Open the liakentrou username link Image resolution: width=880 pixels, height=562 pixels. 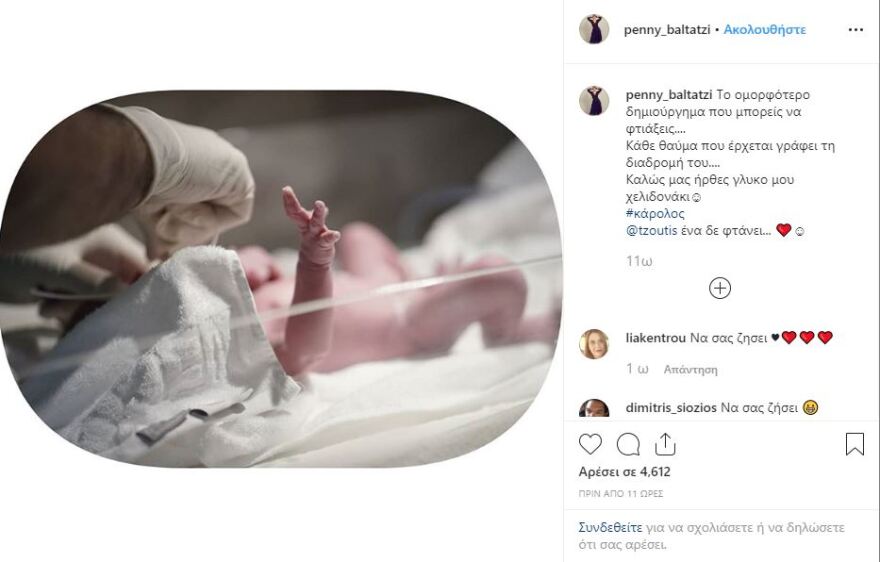(x=656, y=338)
